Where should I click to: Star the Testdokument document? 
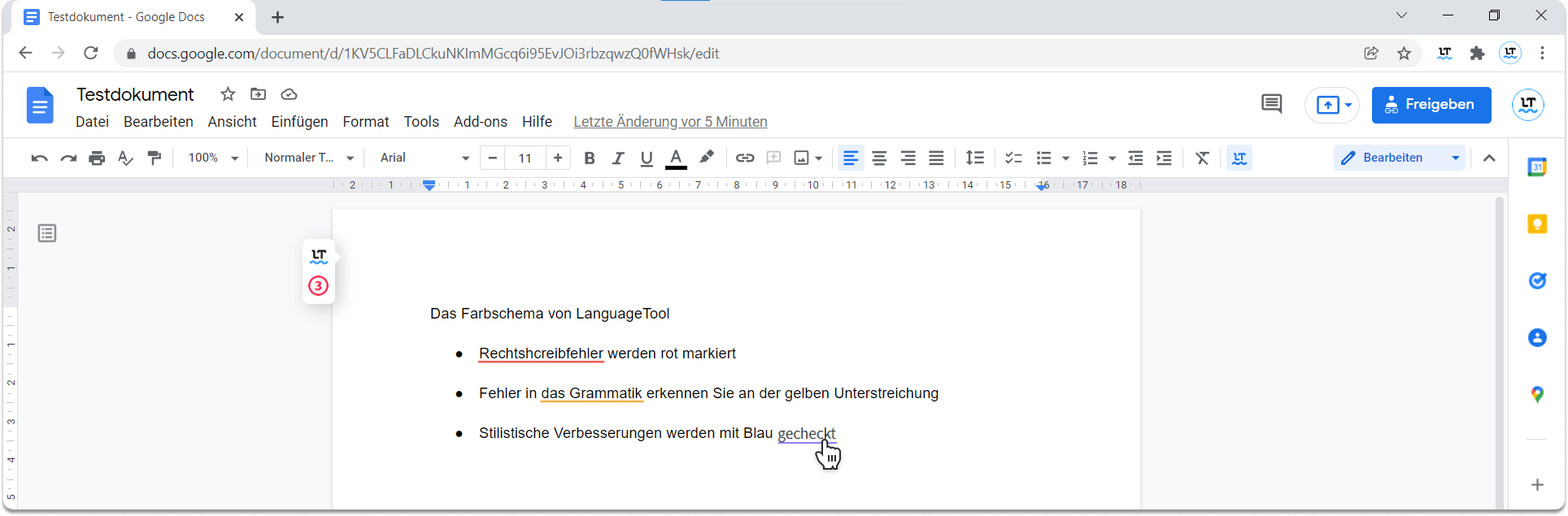pyautogui.click(x=228, y=94)
